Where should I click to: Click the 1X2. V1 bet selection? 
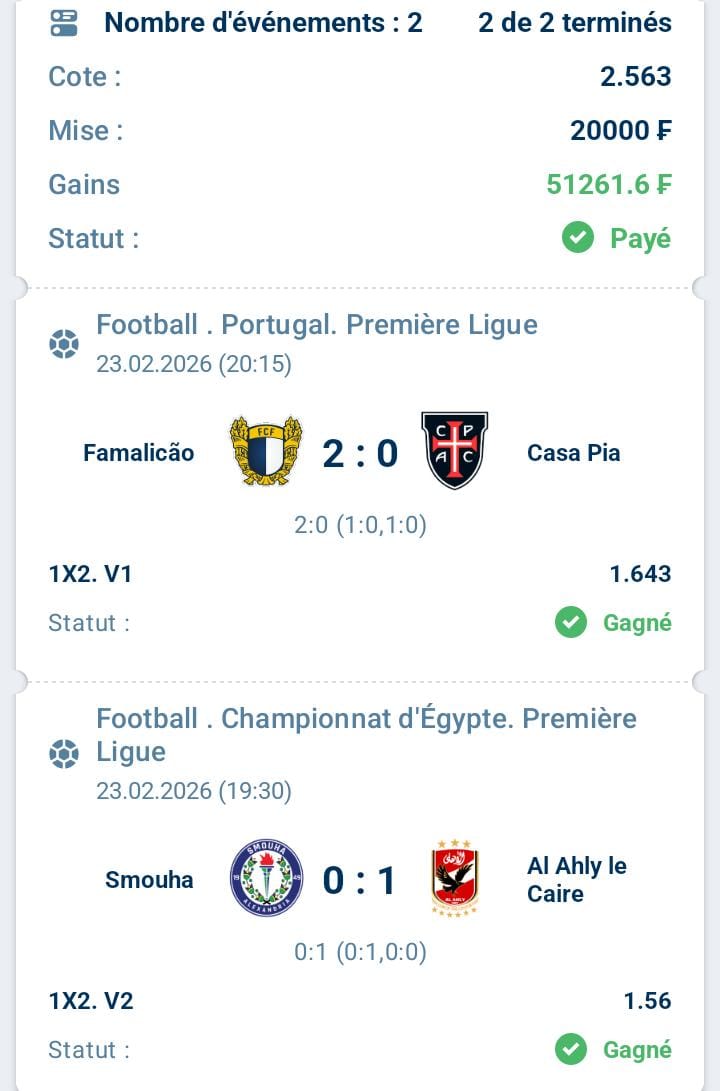click(90, 574)
